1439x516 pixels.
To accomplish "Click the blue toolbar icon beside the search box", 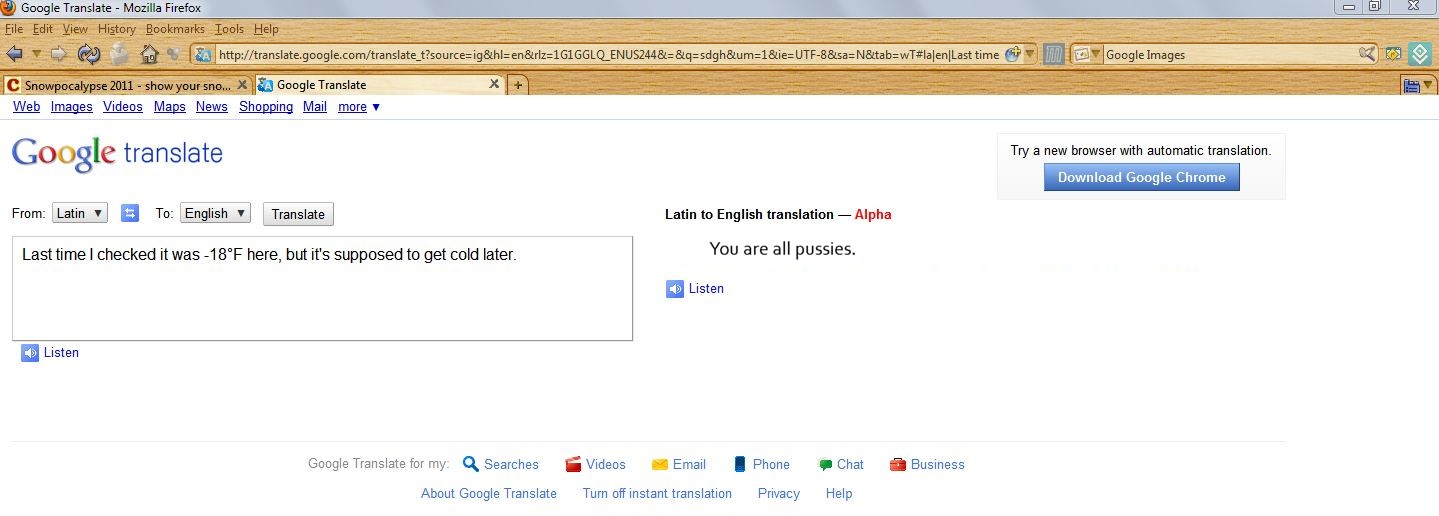I will [1053, 54].
